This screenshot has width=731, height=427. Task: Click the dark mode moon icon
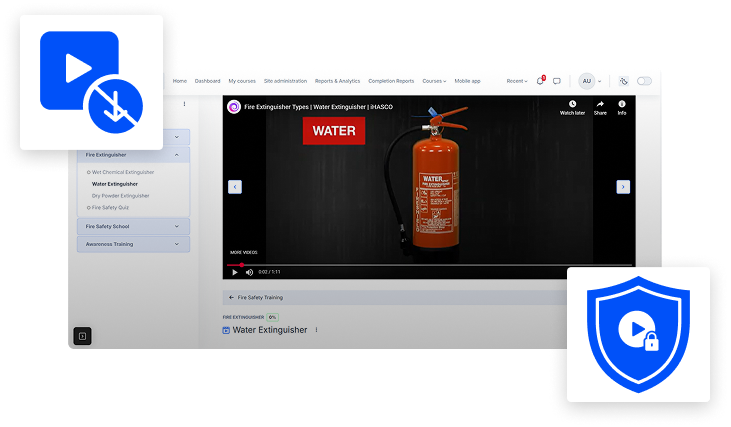coord(623,81)
